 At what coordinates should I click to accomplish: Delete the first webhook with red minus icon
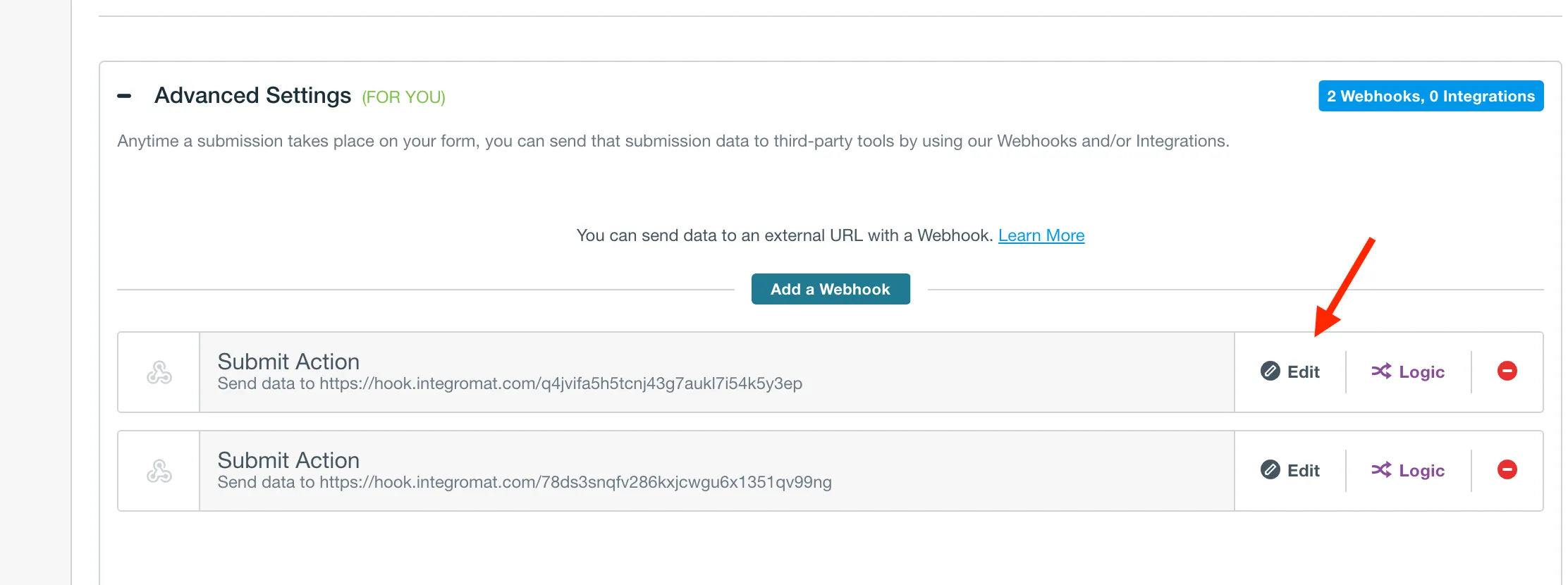1507,371
